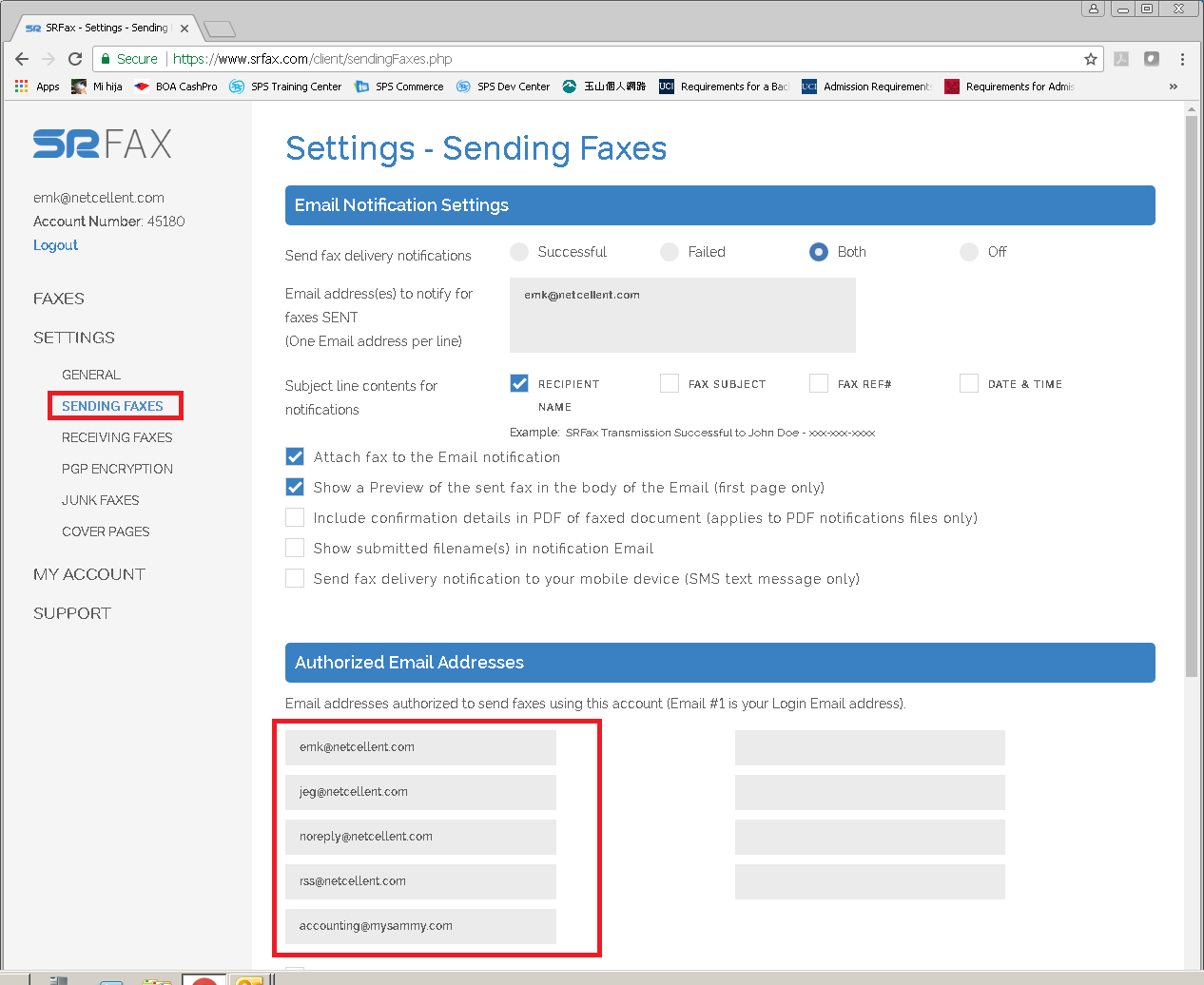
Task: Open the Chrome three-dot menu
Action: [1182, 59]
